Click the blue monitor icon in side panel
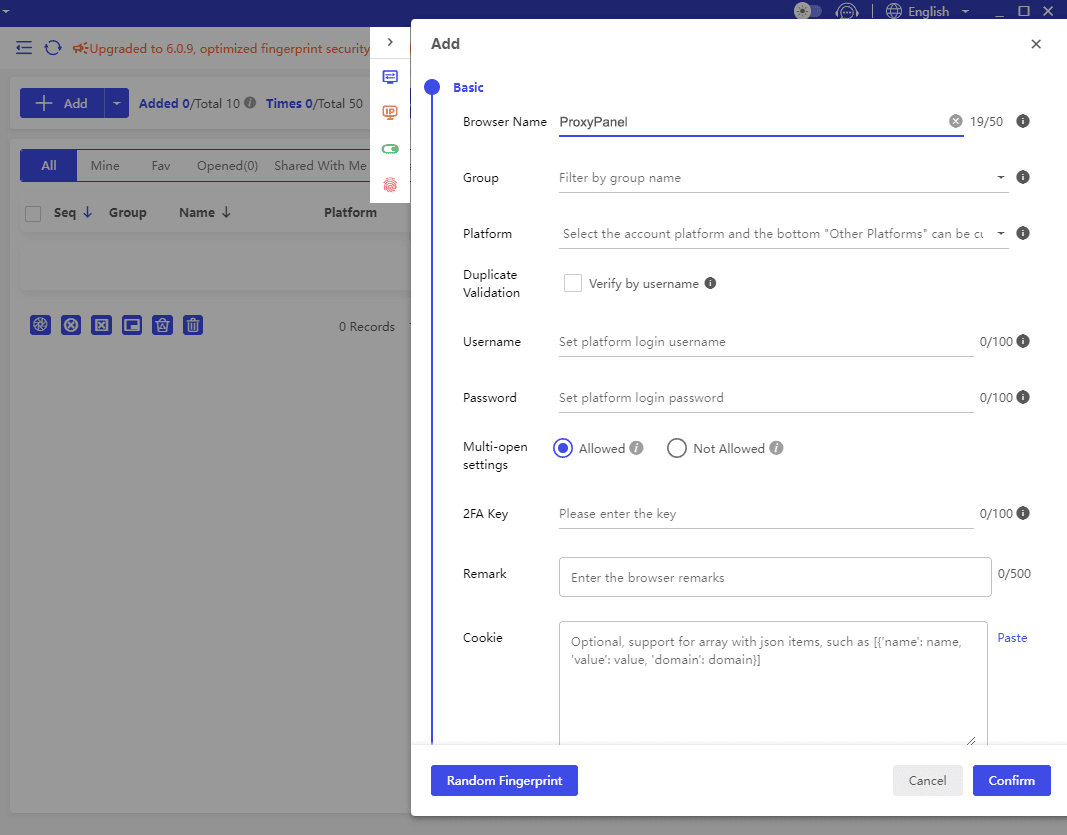1067x835 pixels. pyautogui.click(x=390, y=77)
